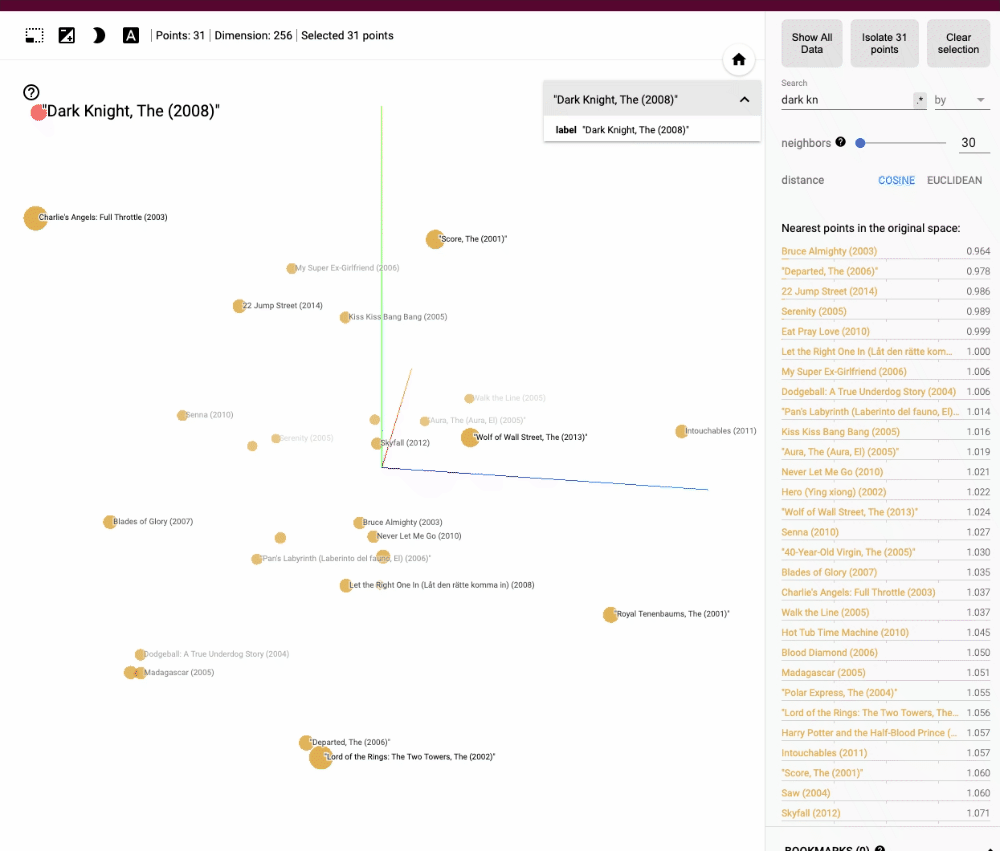This screenshot has width=1000, height=851.
Task: Select Serenity (2005) from nearest points list
Action: (x=813, y=312)
